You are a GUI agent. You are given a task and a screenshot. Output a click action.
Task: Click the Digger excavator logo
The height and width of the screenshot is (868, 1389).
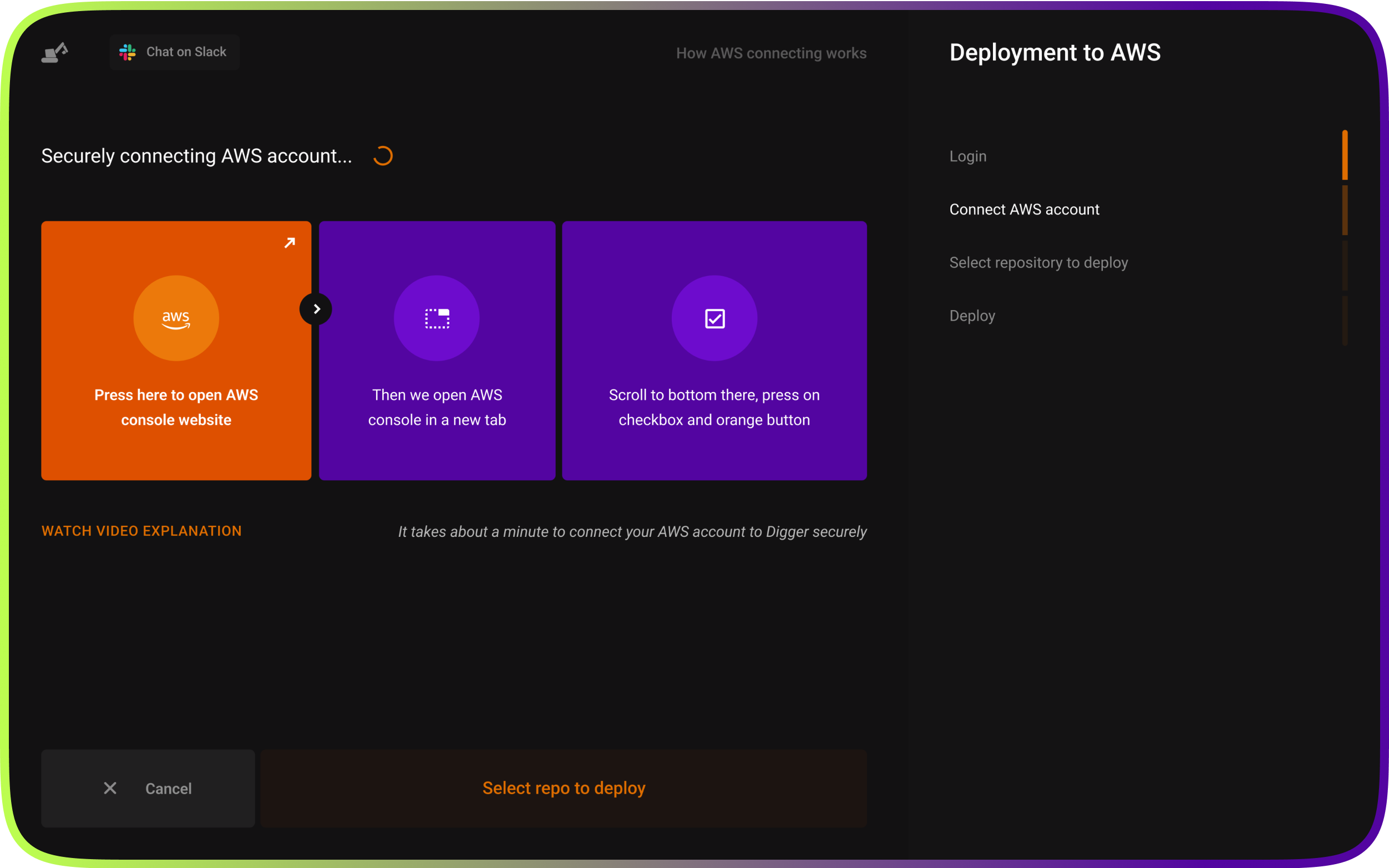pyautogui.click(x=54, y=52)
